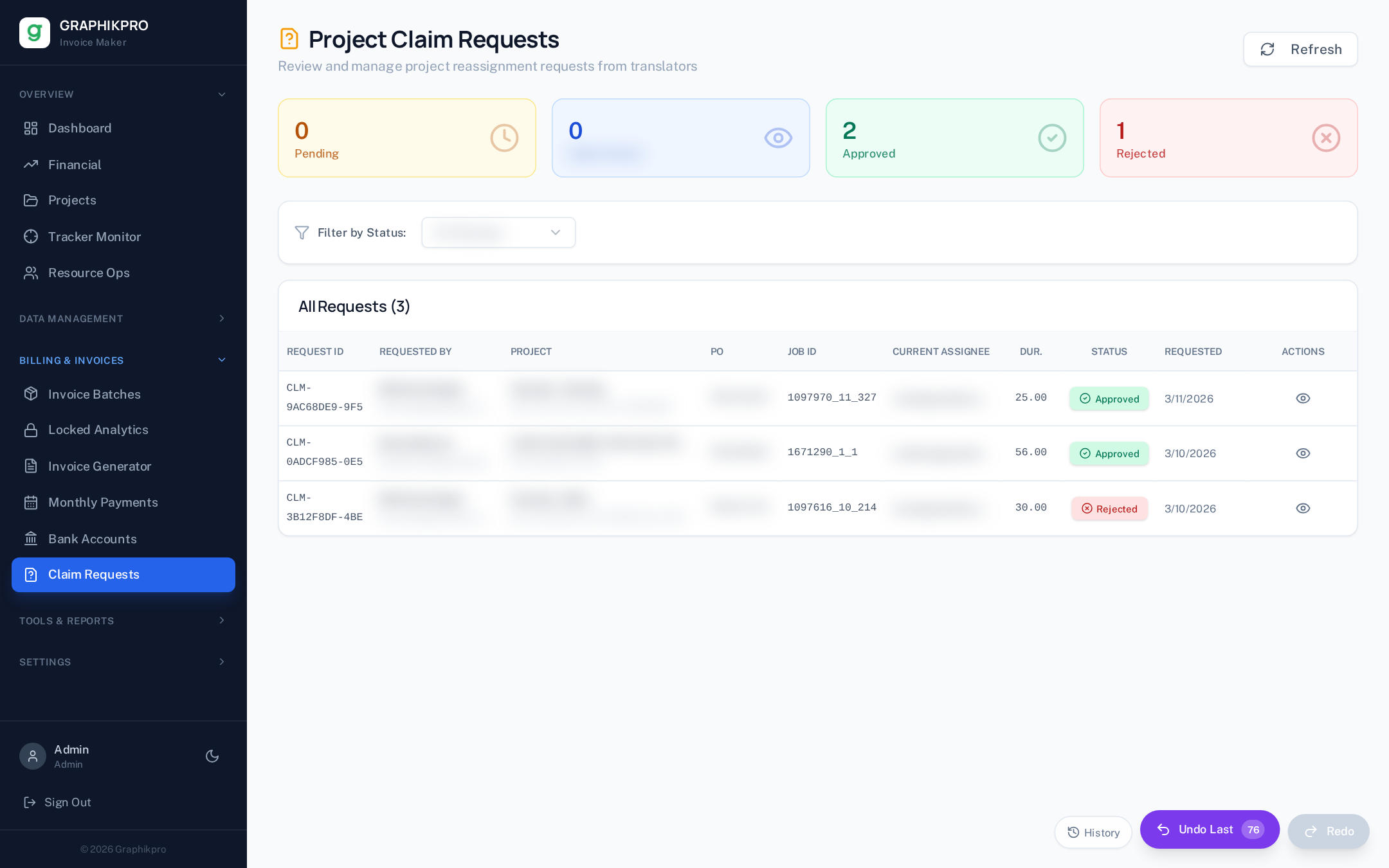Click job ID 1097616_10_214

click(832, 507)
